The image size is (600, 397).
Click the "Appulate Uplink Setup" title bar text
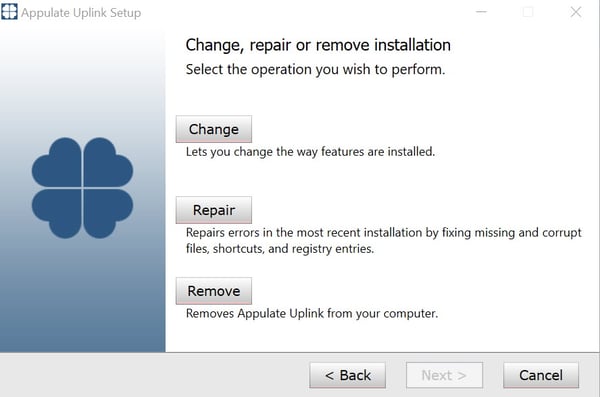click(x=81, y=13)
